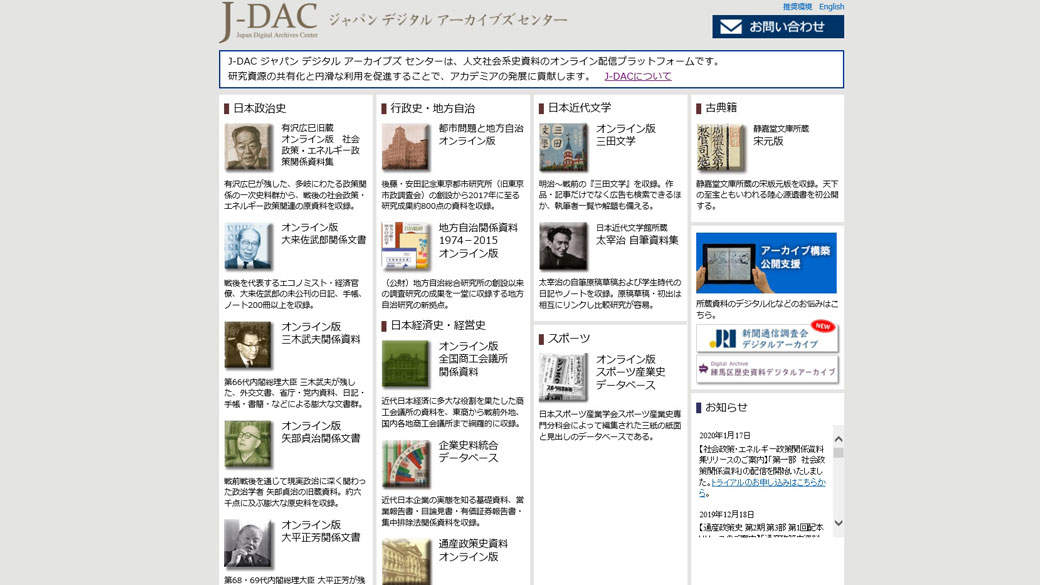The image size is (1040, 585).
Task: Open 地方自治関係資料 1974-2015 thumbnail
Action: 405,246
